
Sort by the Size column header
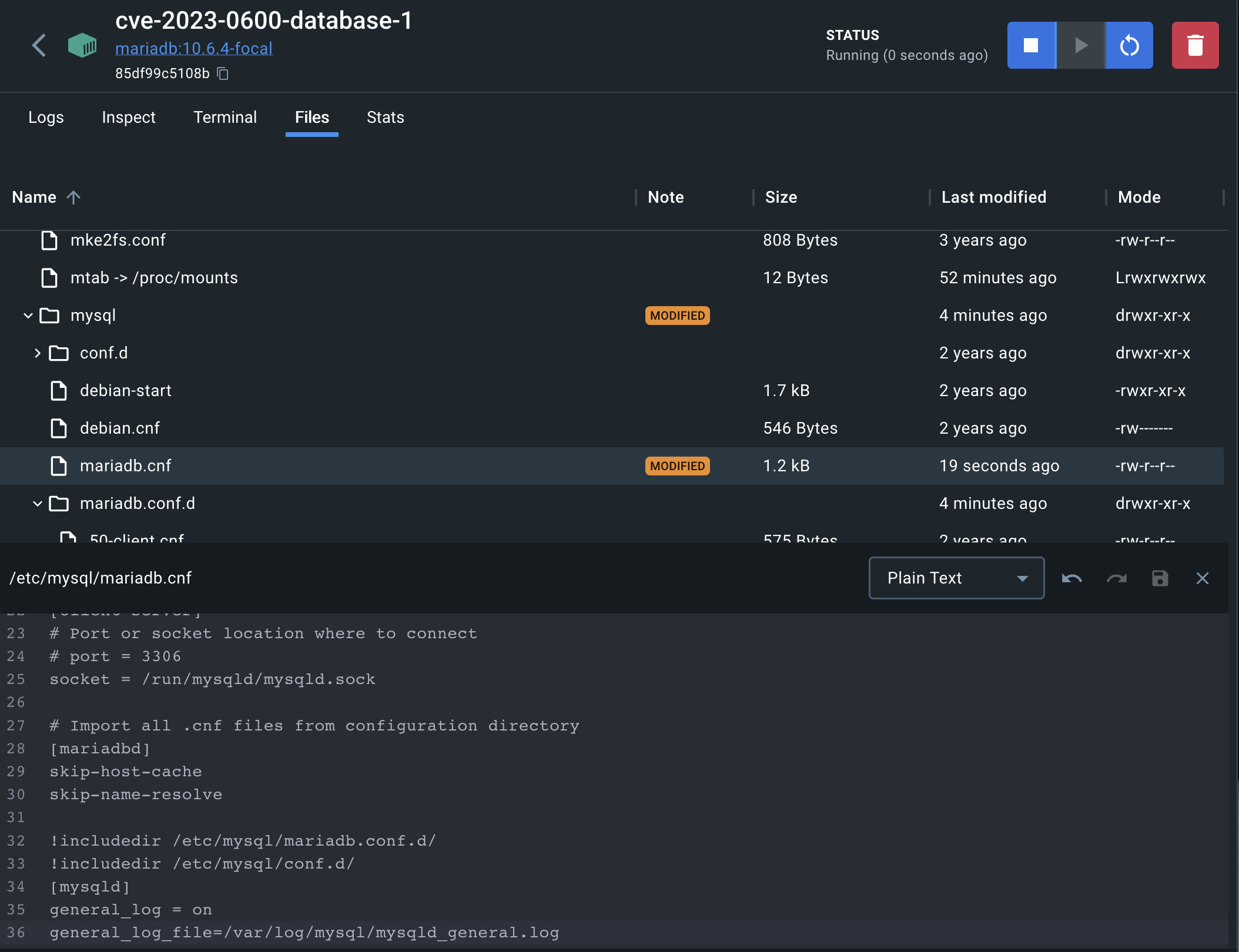pos(781,197)
